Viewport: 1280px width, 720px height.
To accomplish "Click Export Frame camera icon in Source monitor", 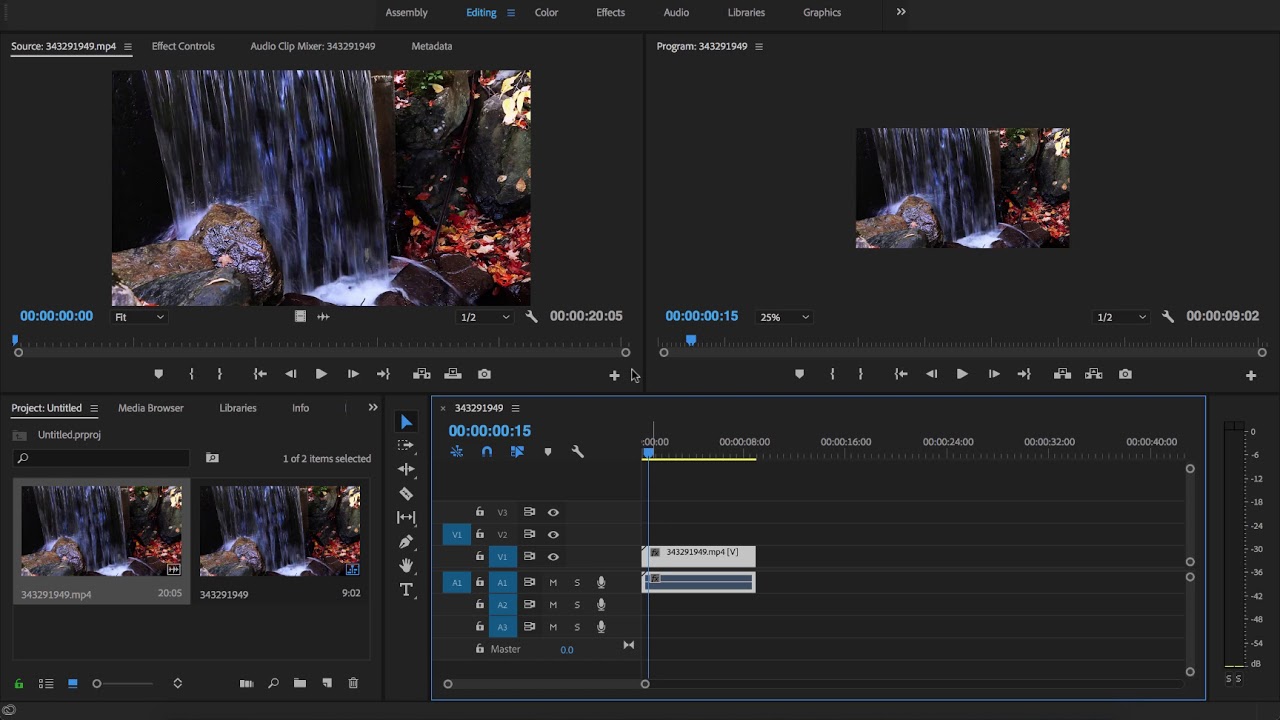I will pos(484,374).
